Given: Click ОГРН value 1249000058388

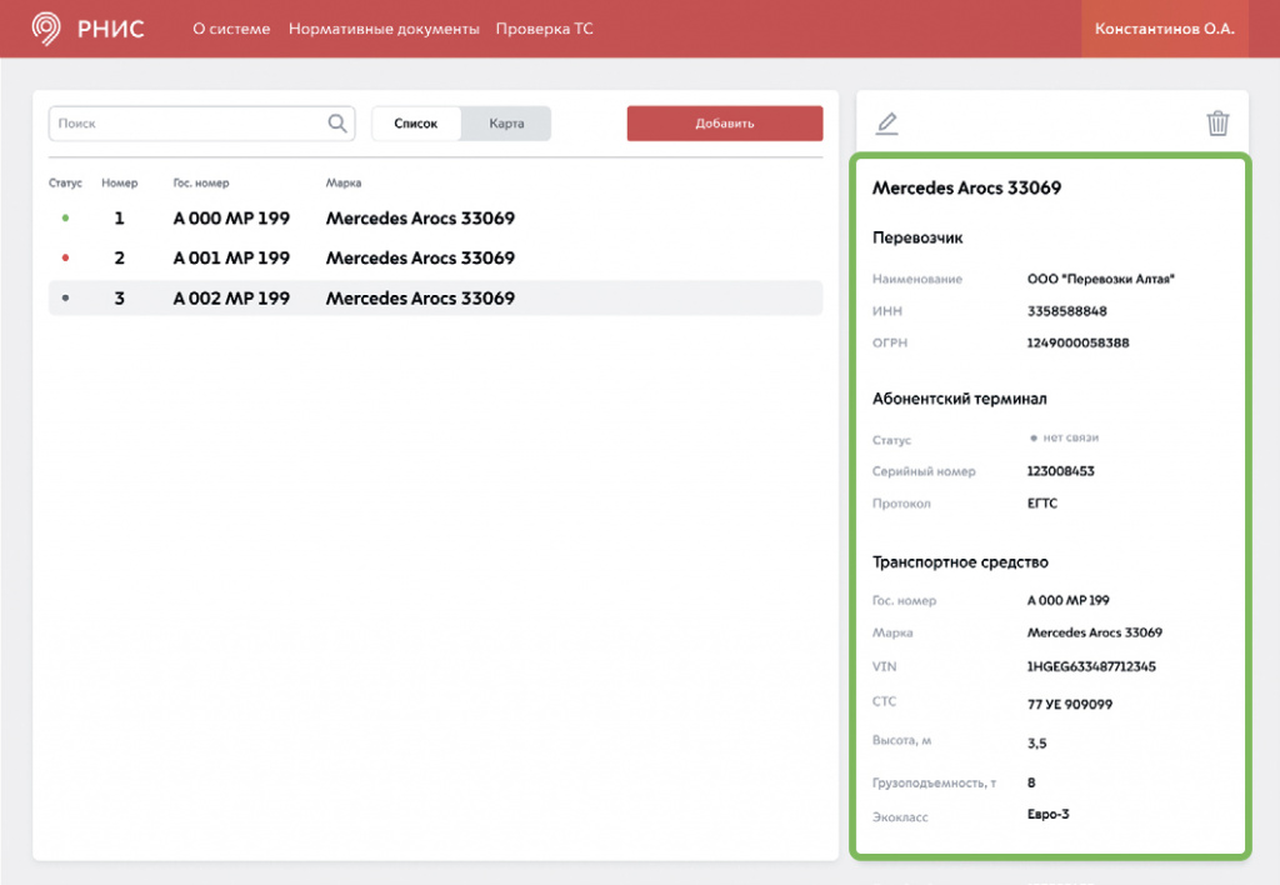Looking at the screenshot, I should 1078,343.
